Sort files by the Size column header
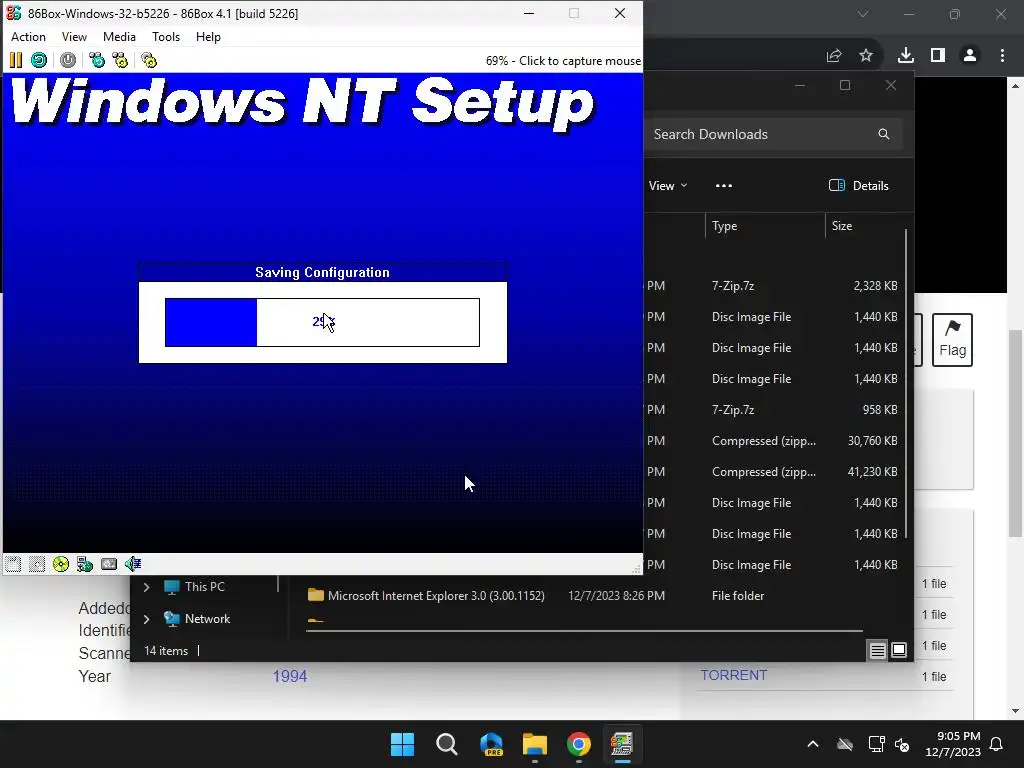 tap(864, 226)
